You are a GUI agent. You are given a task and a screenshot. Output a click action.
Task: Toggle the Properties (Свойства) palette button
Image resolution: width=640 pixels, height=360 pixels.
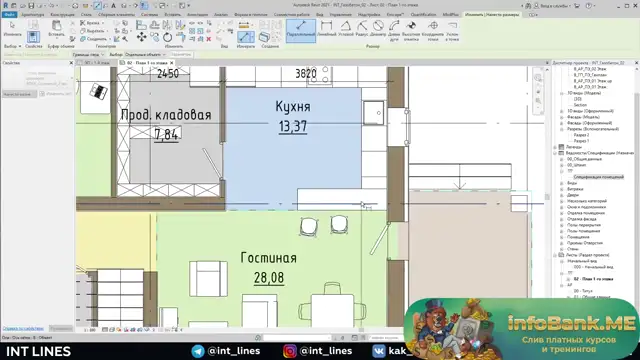pyautogui.click(x=33, y=40)
